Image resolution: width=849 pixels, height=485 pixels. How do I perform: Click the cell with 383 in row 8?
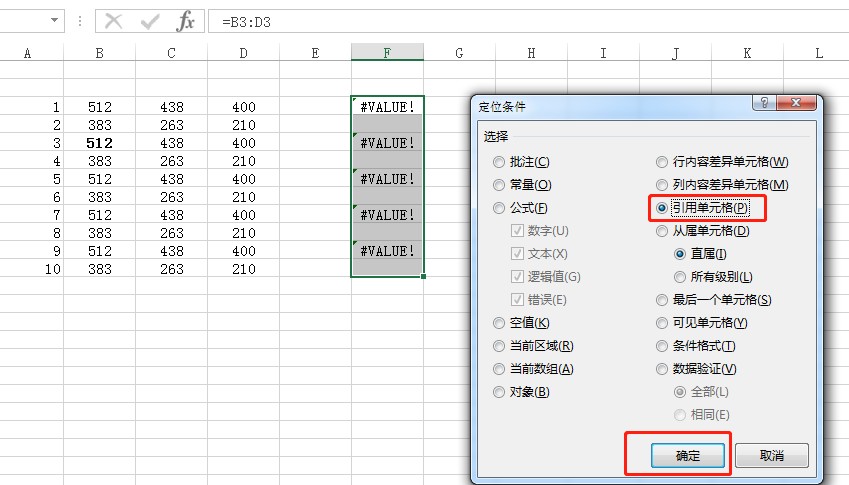tap(100, 233)
